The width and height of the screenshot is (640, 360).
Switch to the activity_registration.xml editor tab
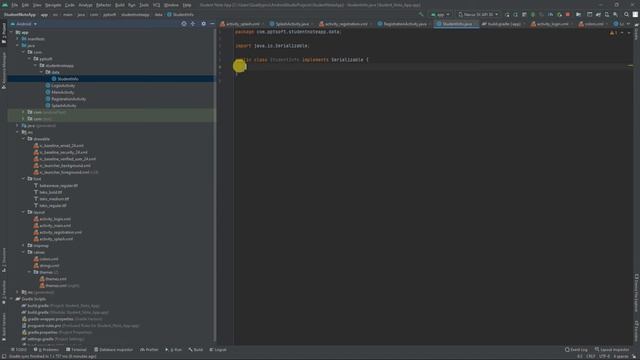pos(344,24)
